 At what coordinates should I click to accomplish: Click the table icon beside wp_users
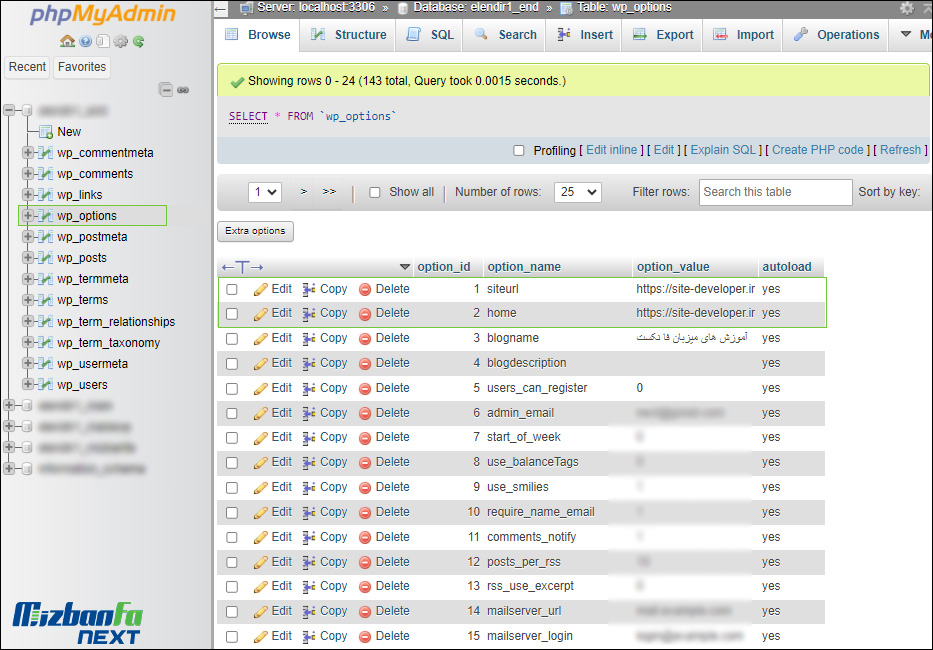pyautogui.click(x=45, y=385)
